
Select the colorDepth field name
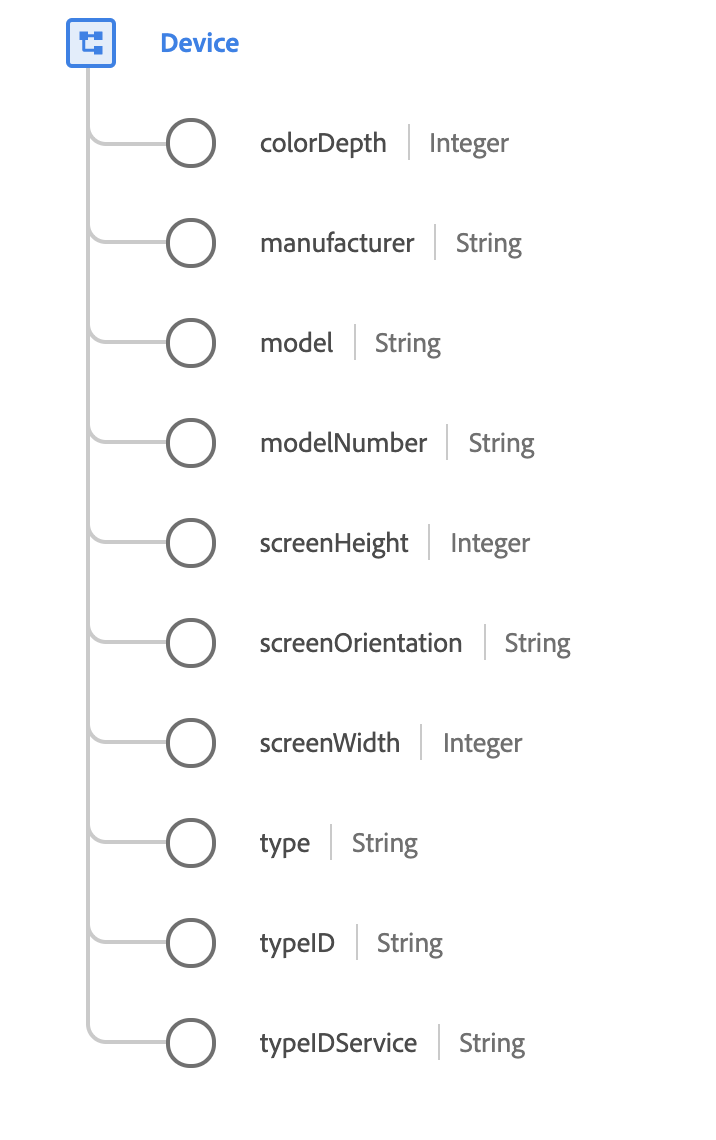coord(323,143)
